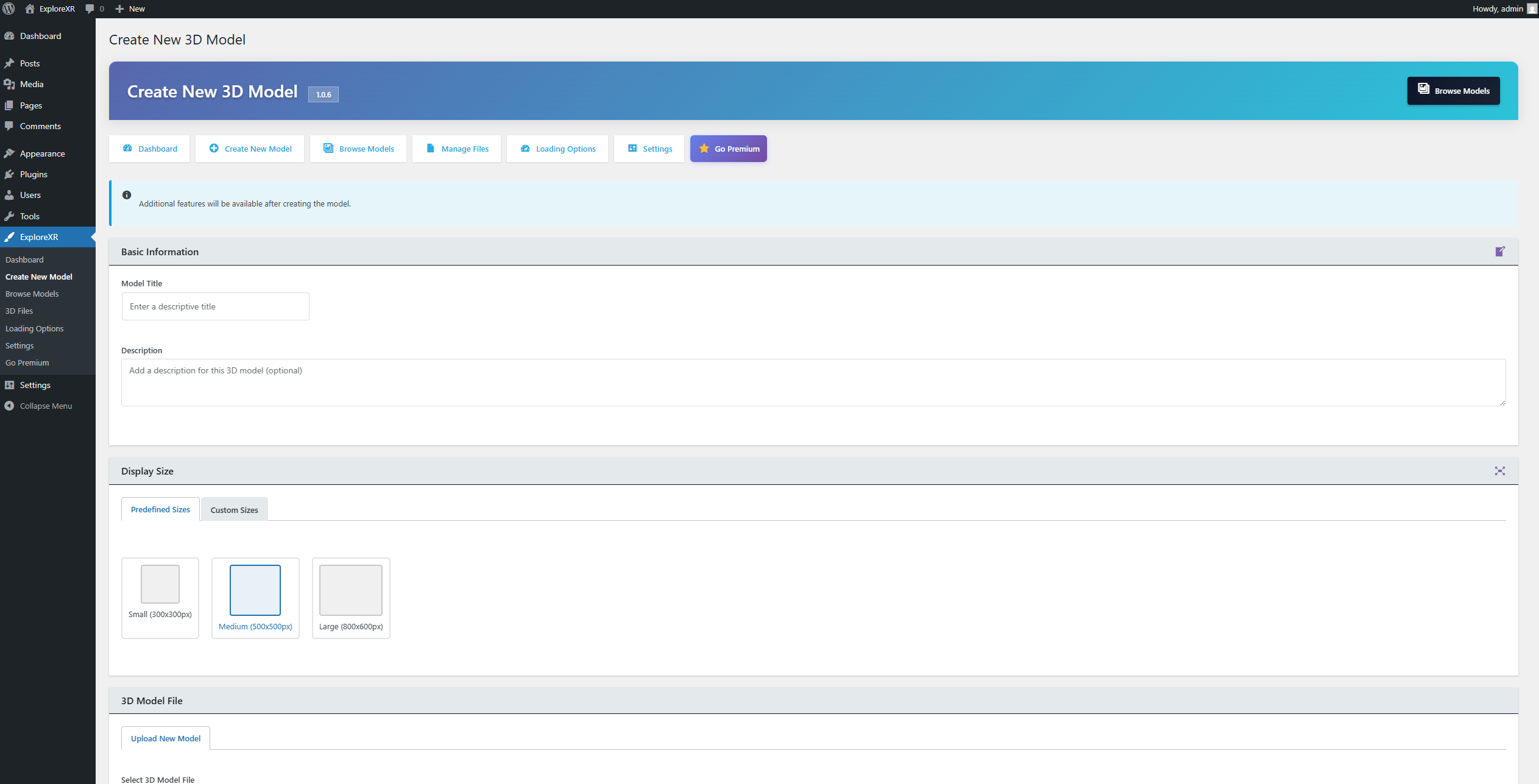Open 3D Files in ExploreXR submenu
The image size is (1539, 784).
(x=19, y=311)
